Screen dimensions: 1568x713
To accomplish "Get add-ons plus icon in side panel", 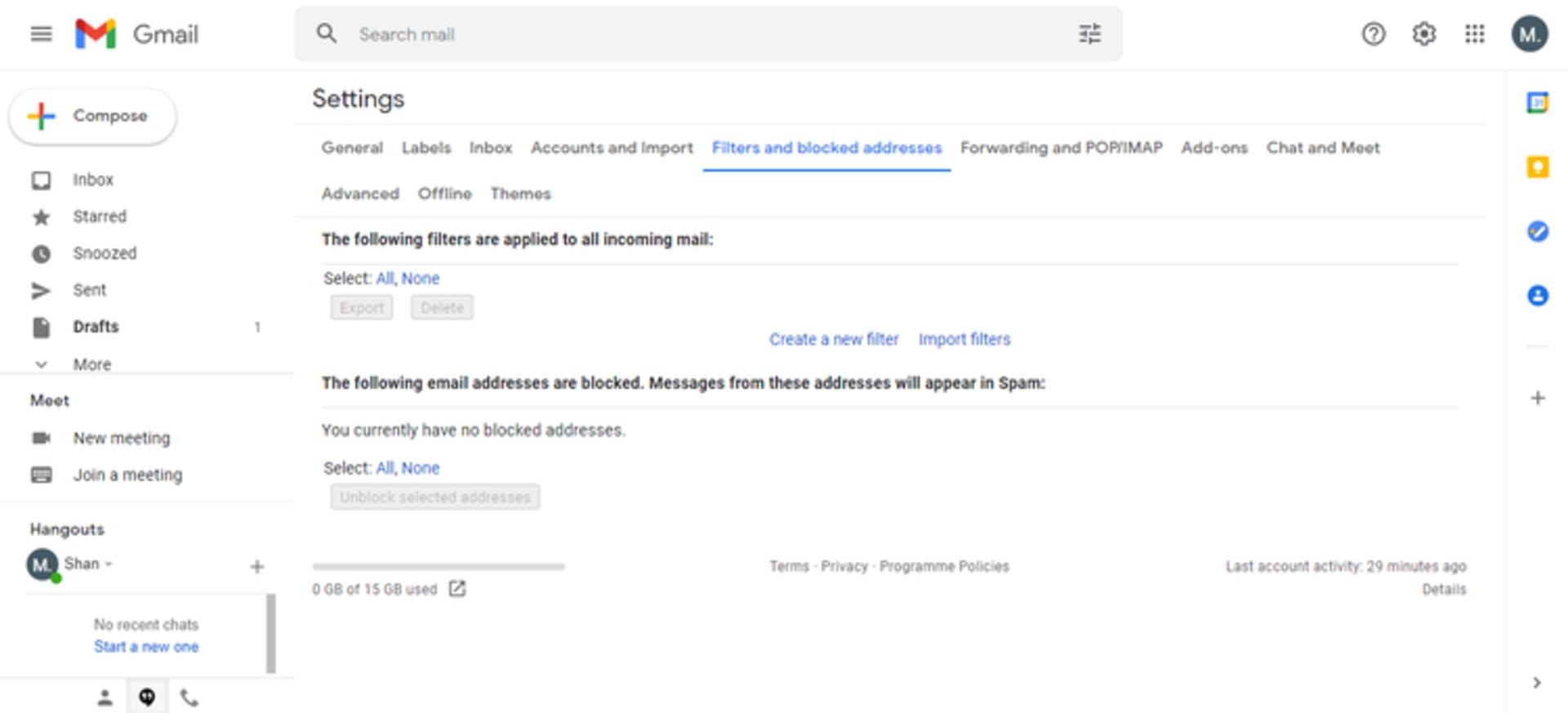I will pos(1537,398).
